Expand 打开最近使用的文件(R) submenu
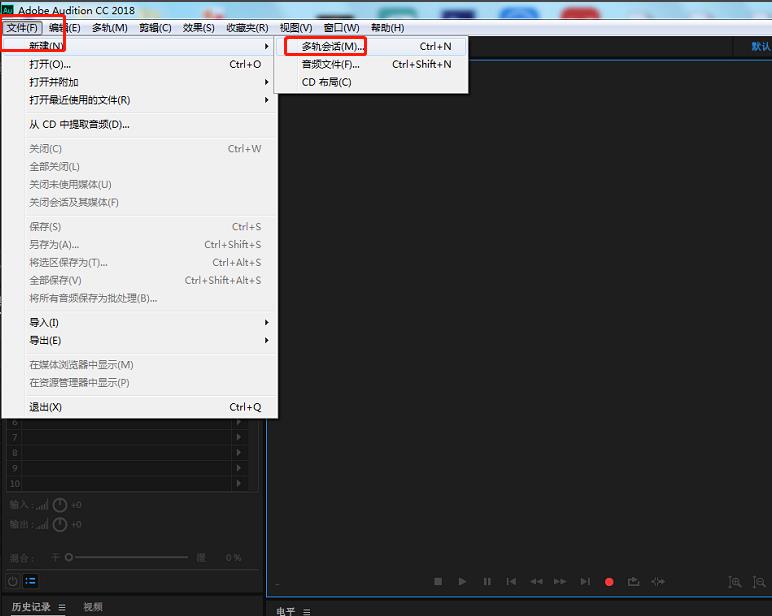The height and width of the screenshot is (616, 772). click(140, 100)
